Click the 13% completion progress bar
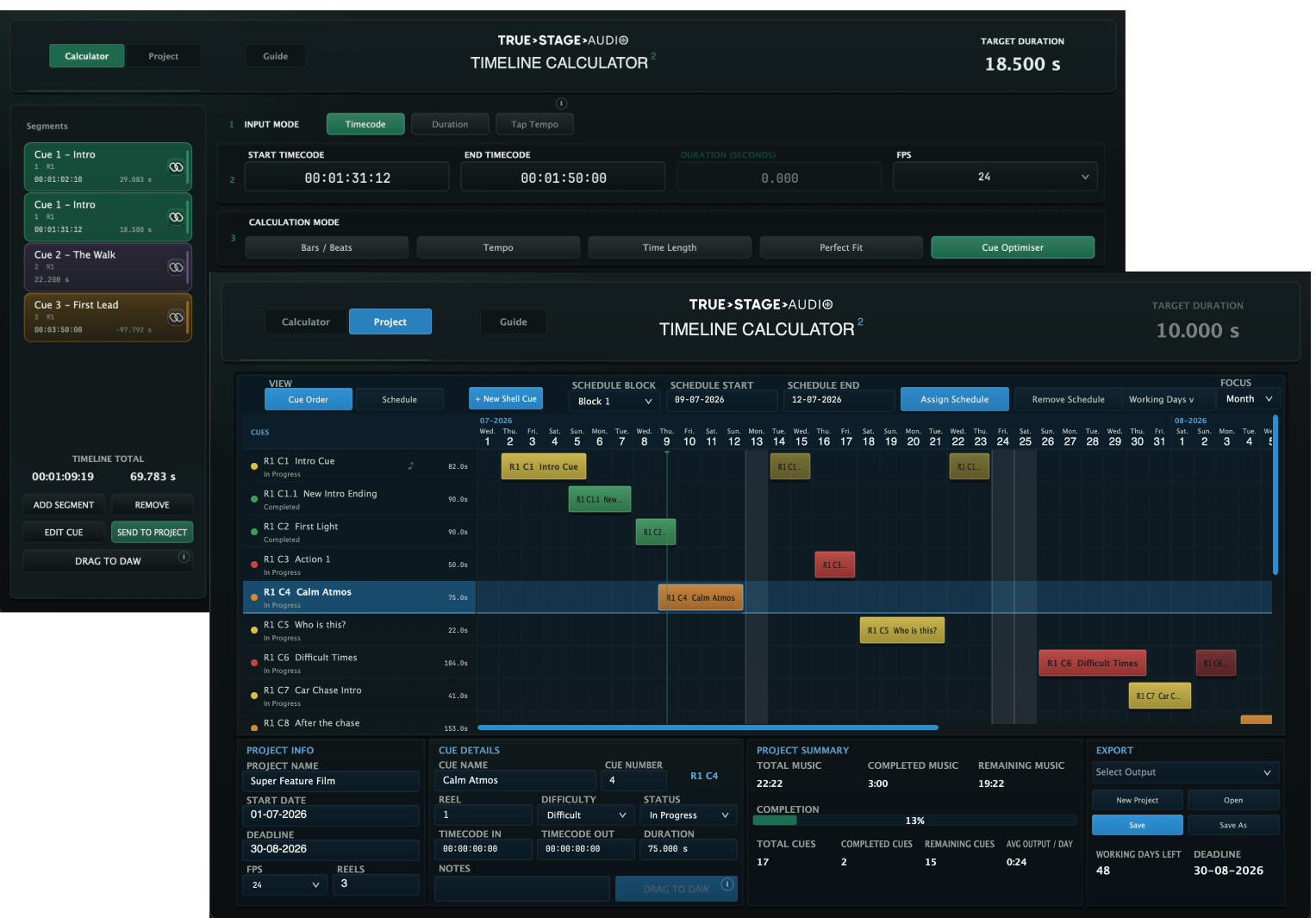 click(x=915, y=821)
